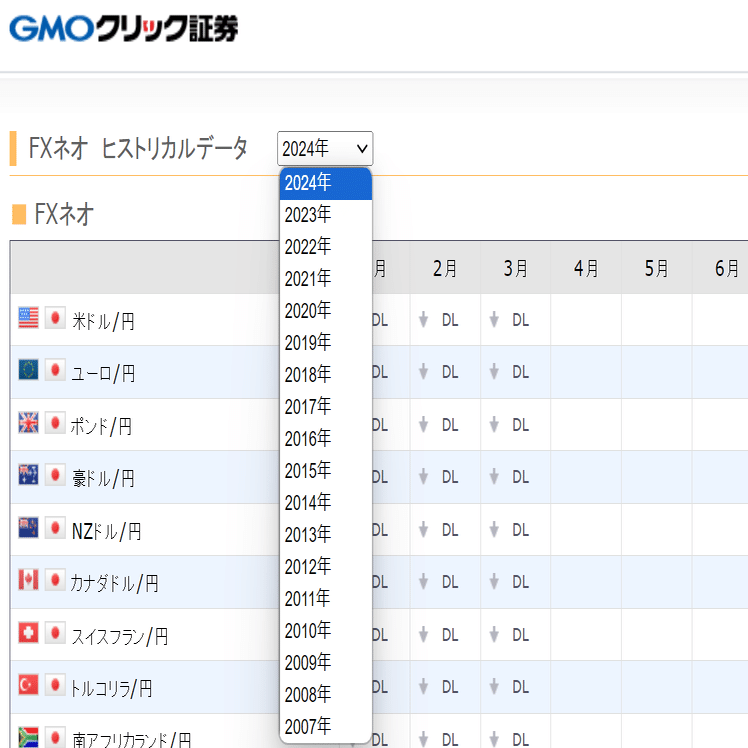The height and width of the screenshot is (748, 748).
Task: Download 豪ドル/円 March data
Action: (509, 477)
